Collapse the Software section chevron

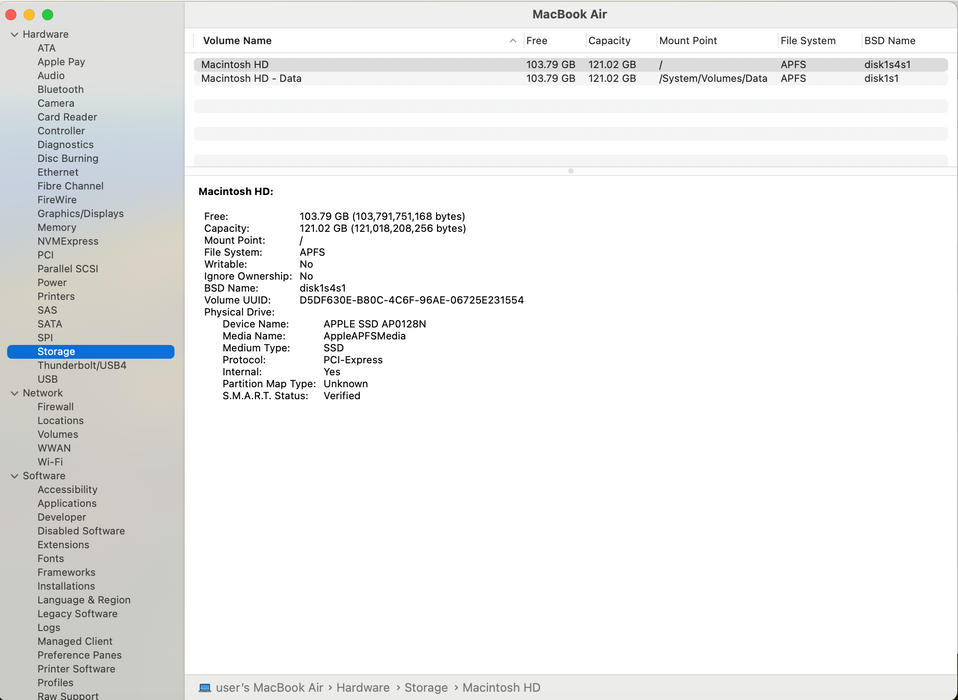pyautogui.click(x=14, y=476)
